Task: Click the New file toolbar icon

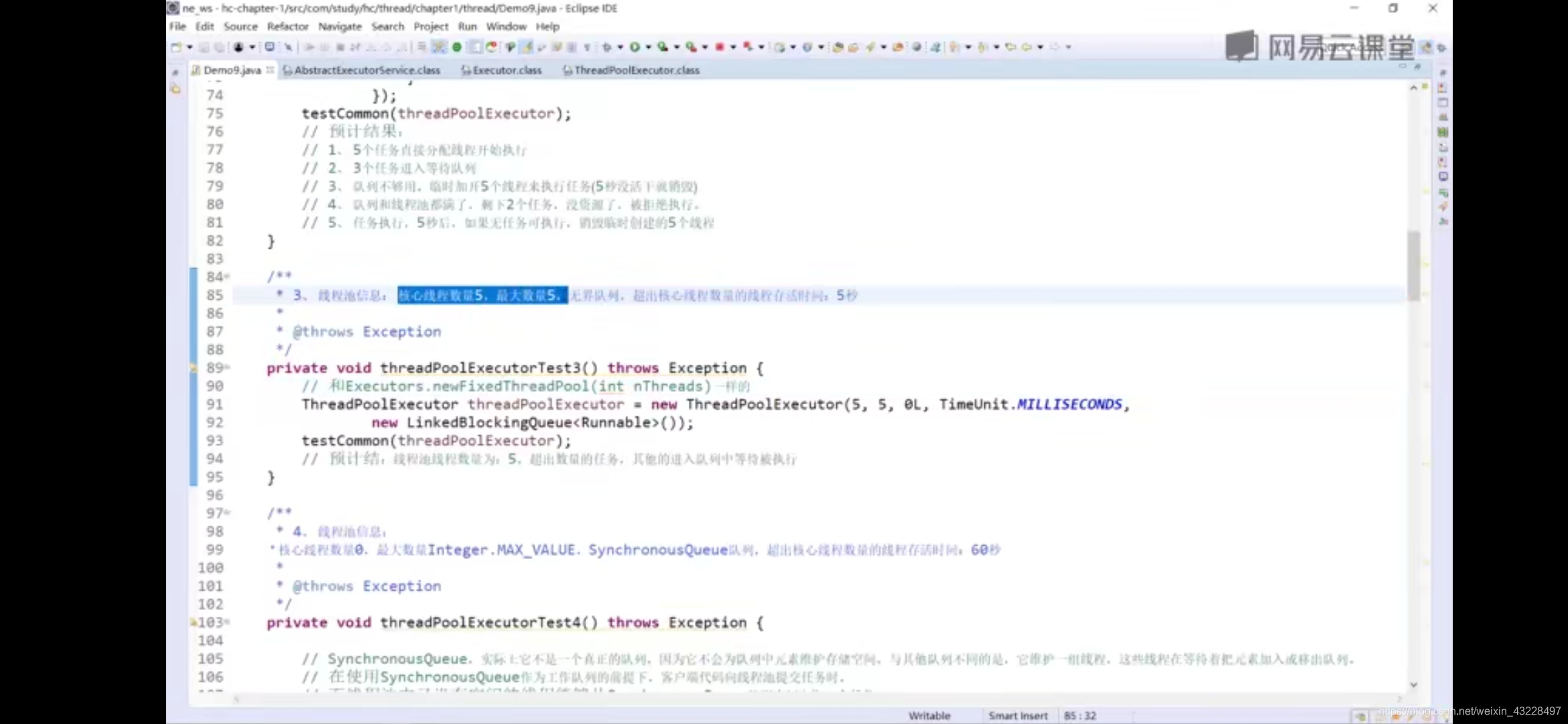Action: pos(177,47)
